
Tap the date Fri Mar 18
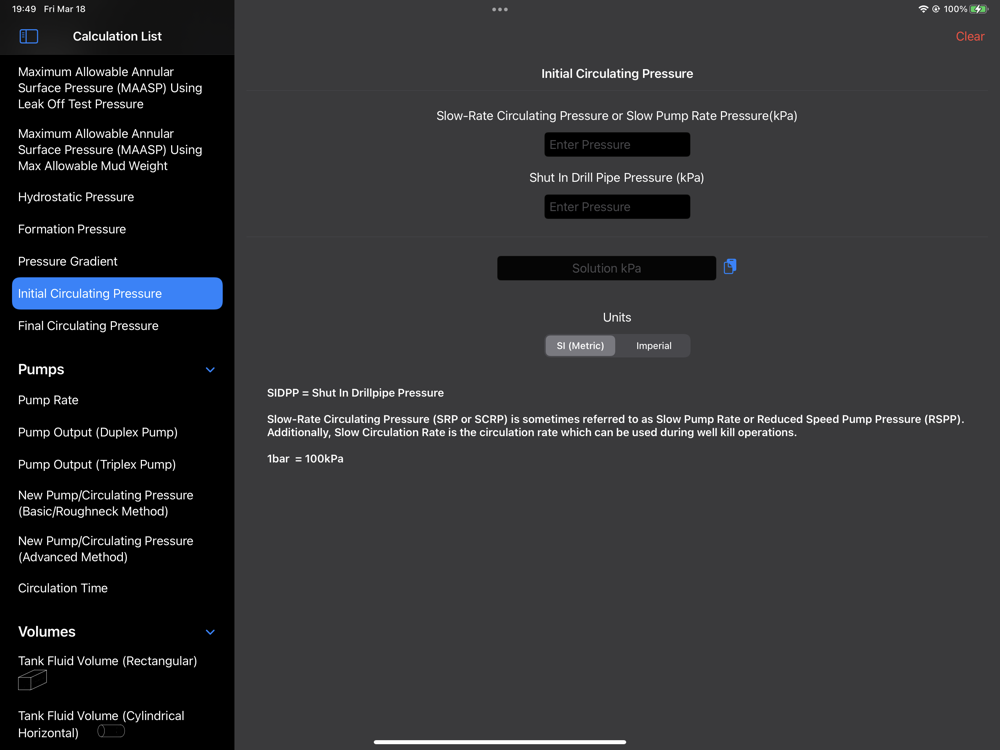(64, 9)
